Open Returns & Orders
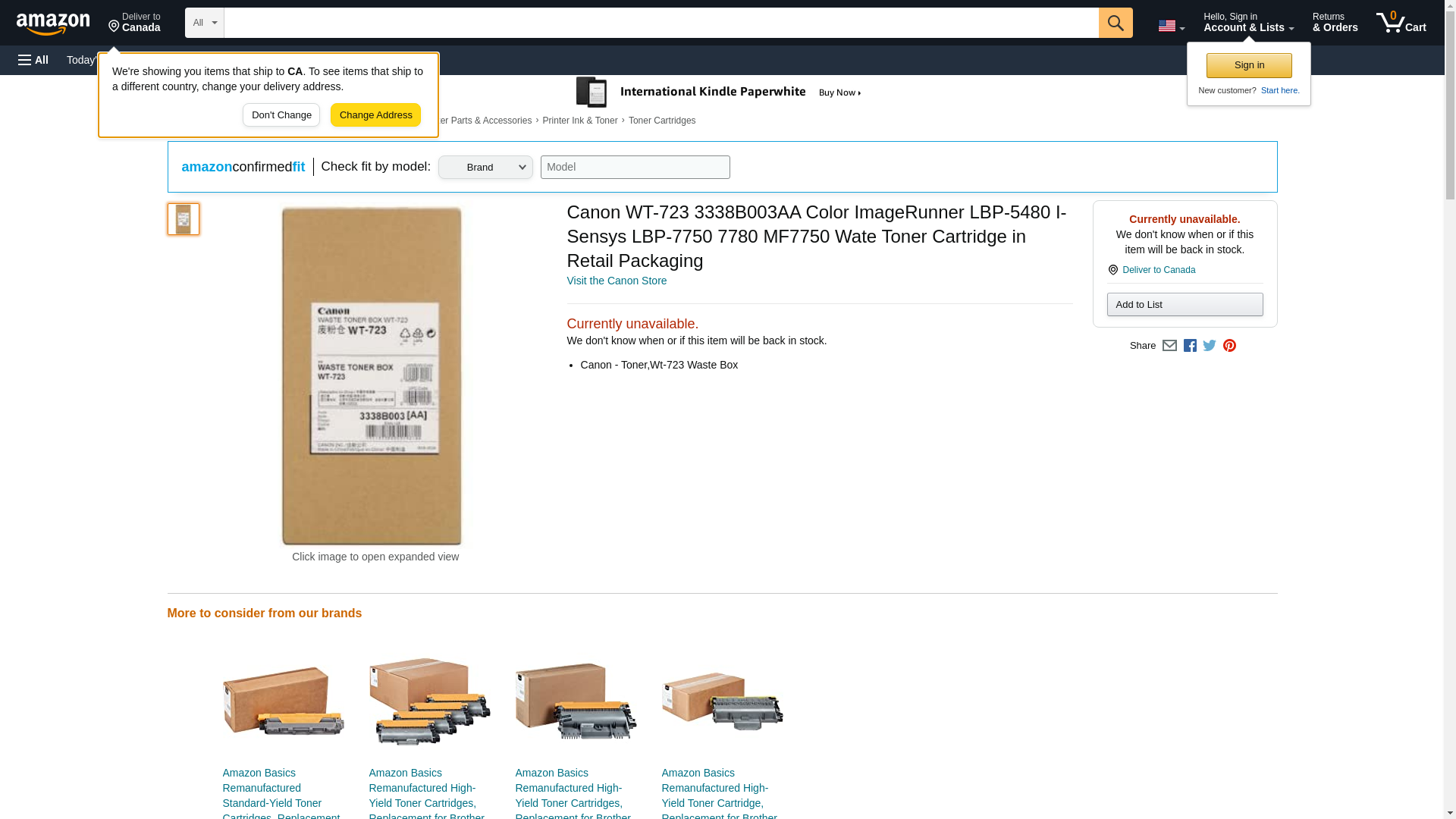Image resolution: width=1456 pixels, height=819 pixels. pos(1335,23)
